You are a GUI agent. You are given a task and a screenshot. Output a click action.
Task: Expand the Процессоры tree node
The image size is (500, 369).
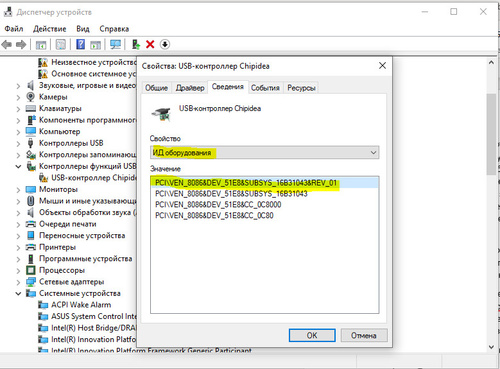tap(18, 271)
